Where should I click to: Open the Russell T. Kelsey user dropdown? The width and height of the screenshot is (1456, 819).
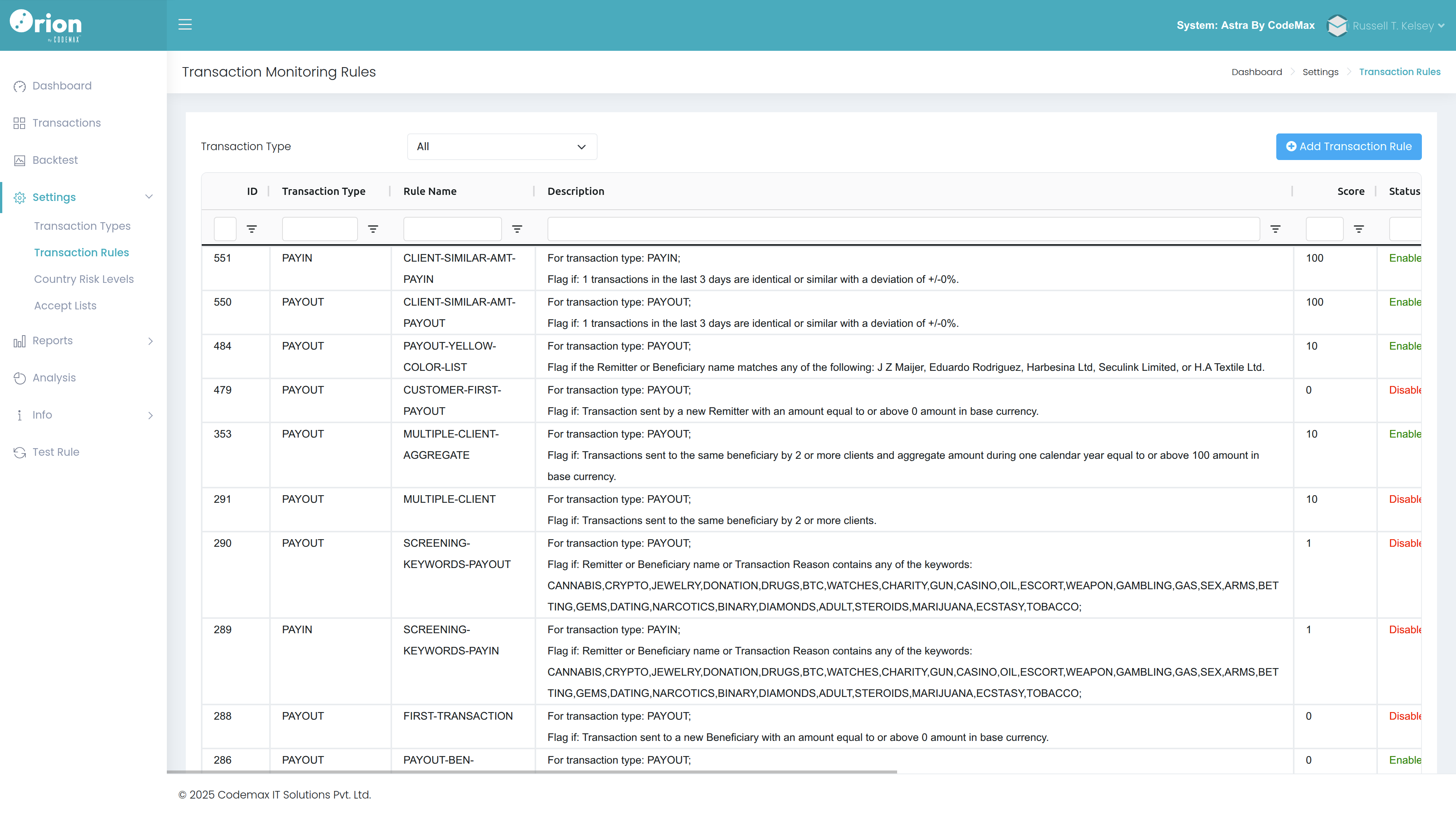(x=1398, y=25)
